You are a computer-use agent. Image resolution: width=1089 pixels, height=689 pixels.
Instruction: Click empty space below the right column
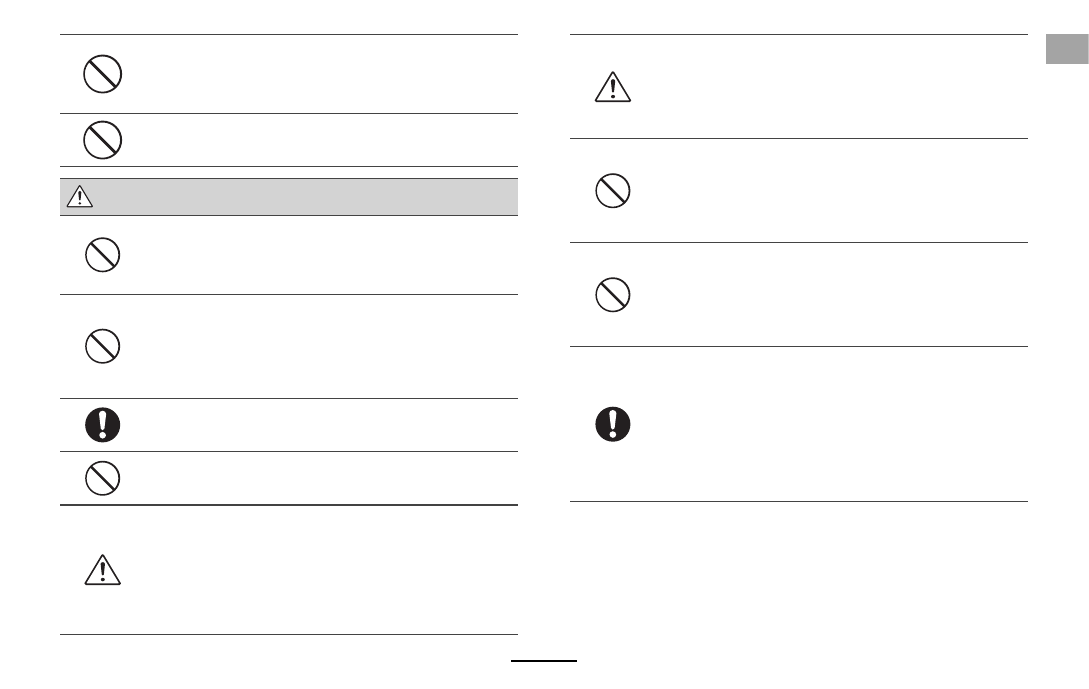point(799,576)
